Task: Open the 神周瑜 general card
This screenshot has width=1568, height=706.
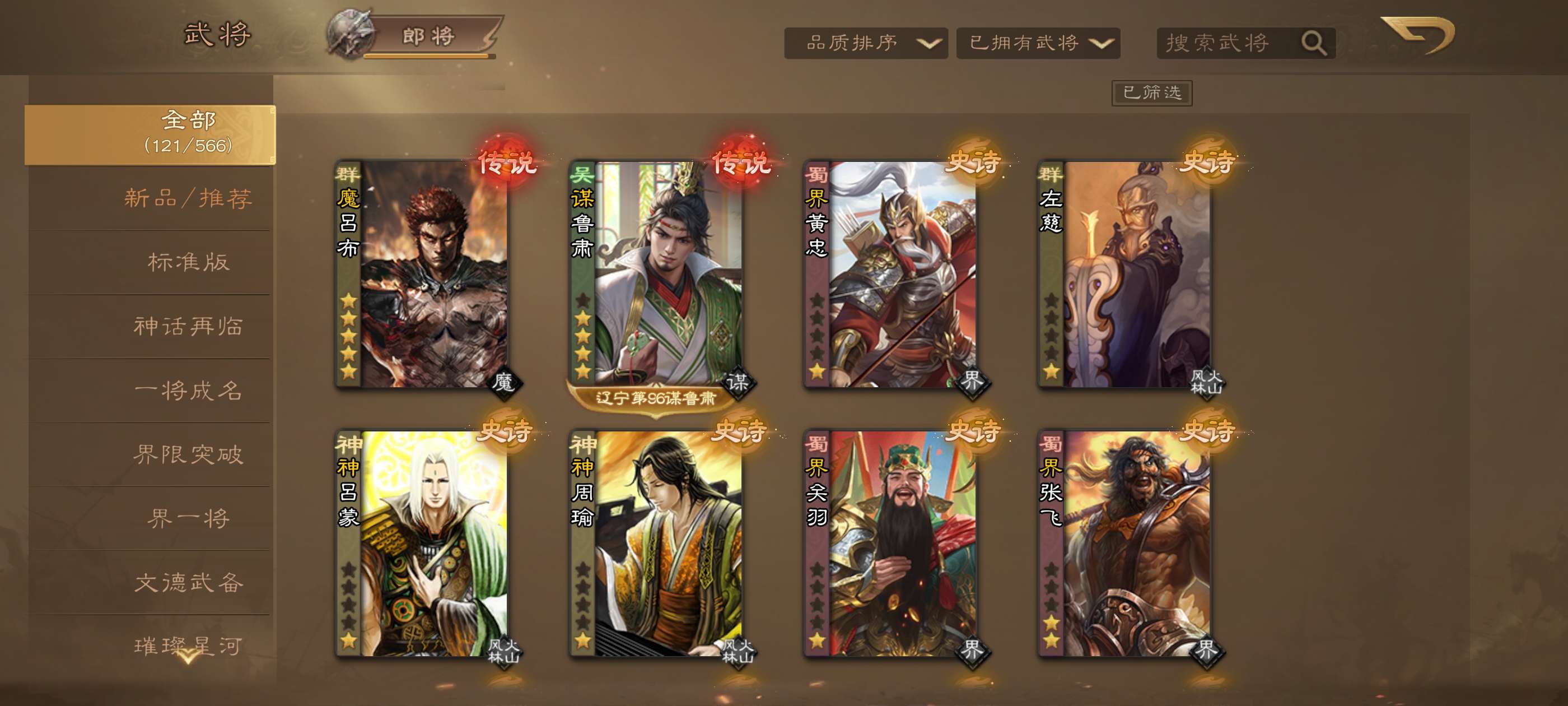Action: [656, 543]
